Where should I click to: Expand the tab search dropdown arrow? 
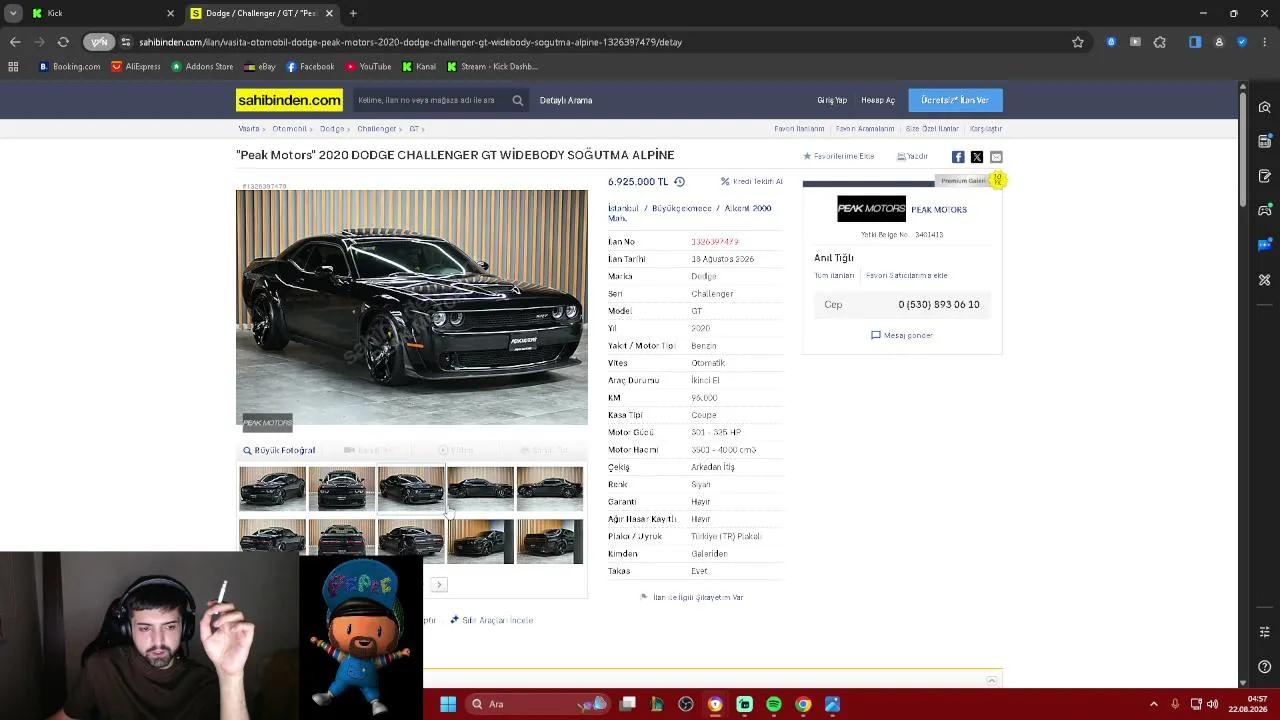(13, 13)
